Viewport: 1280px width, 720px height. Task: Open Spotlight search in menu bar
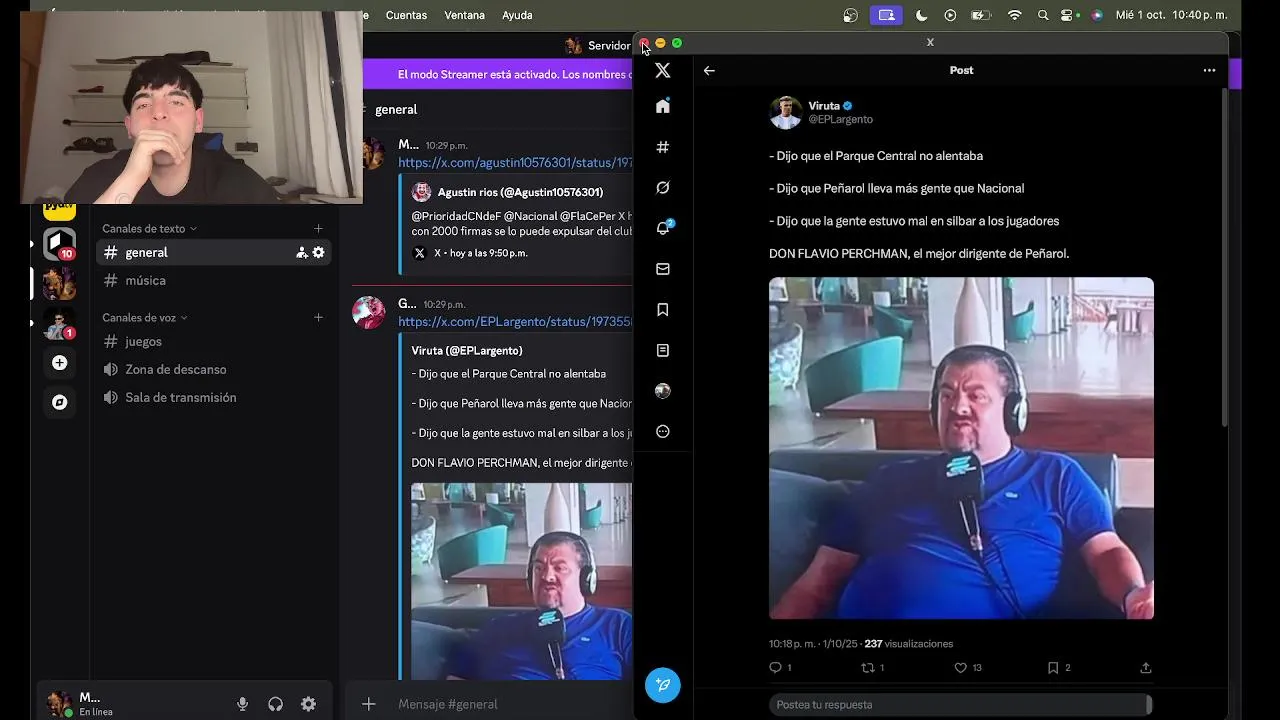point(1043,15)
